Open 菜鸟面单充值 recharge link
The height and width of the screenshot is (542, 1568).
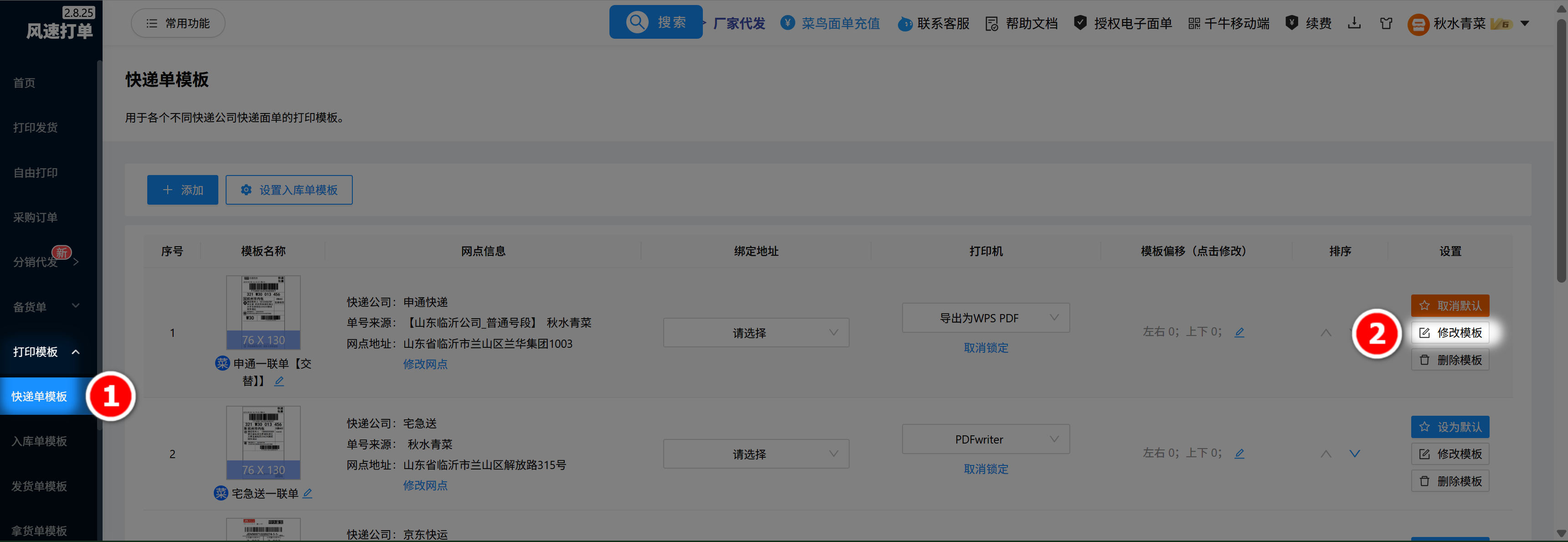[x=830, y=23]
